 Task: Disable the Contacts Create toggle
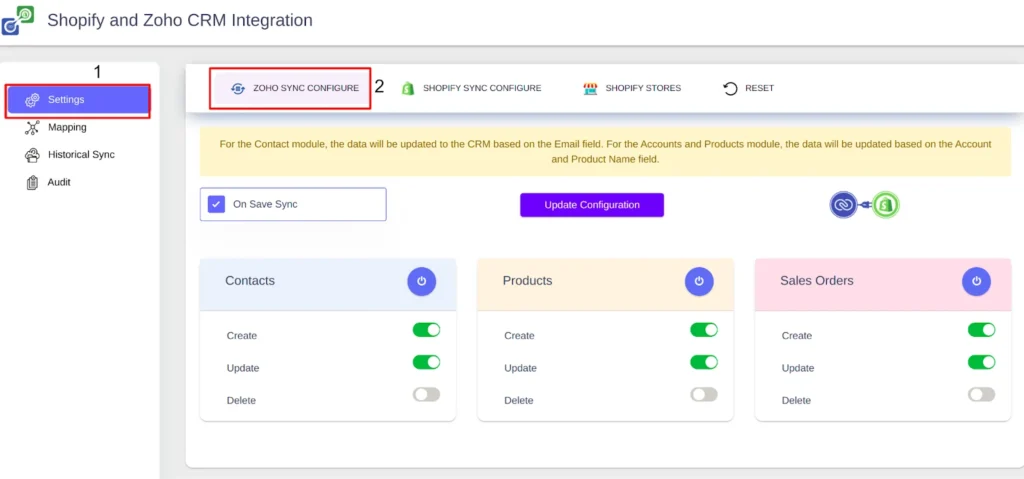point(426,330)
